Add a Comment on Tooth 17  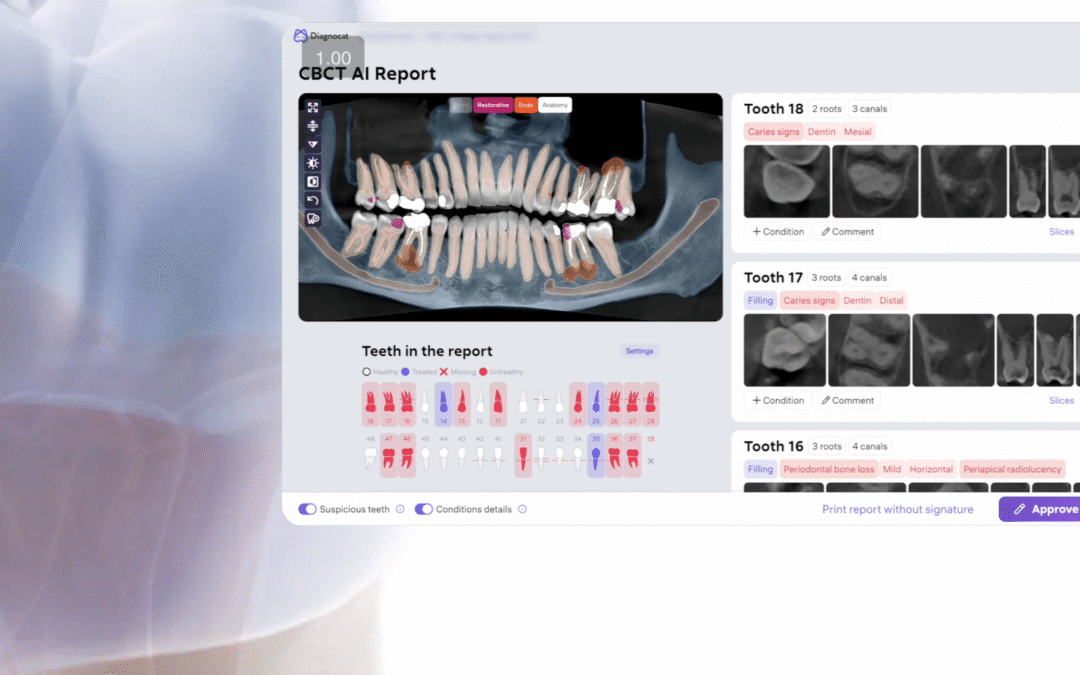(x=847, y=400)
